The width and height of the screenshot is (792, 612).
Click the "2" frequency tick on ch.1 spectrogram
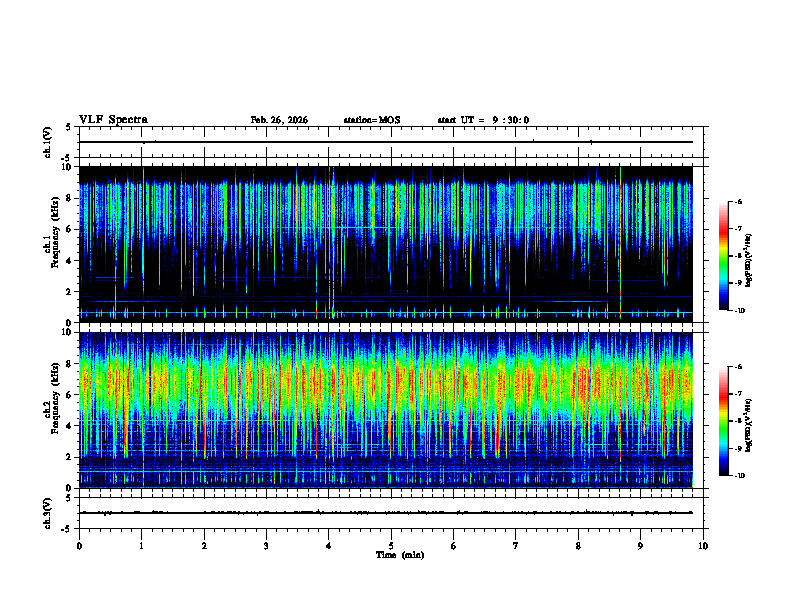coord(70,292)
